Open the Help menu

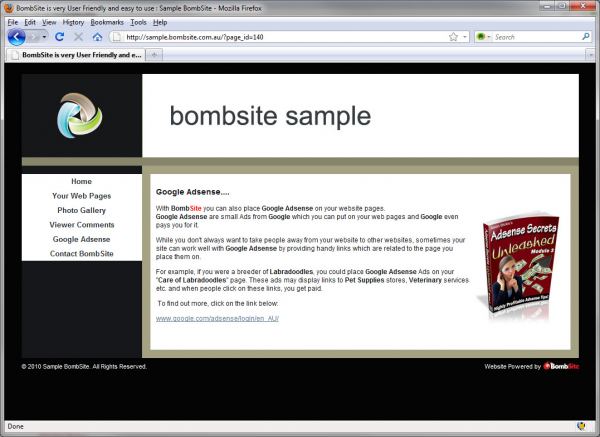160,22
